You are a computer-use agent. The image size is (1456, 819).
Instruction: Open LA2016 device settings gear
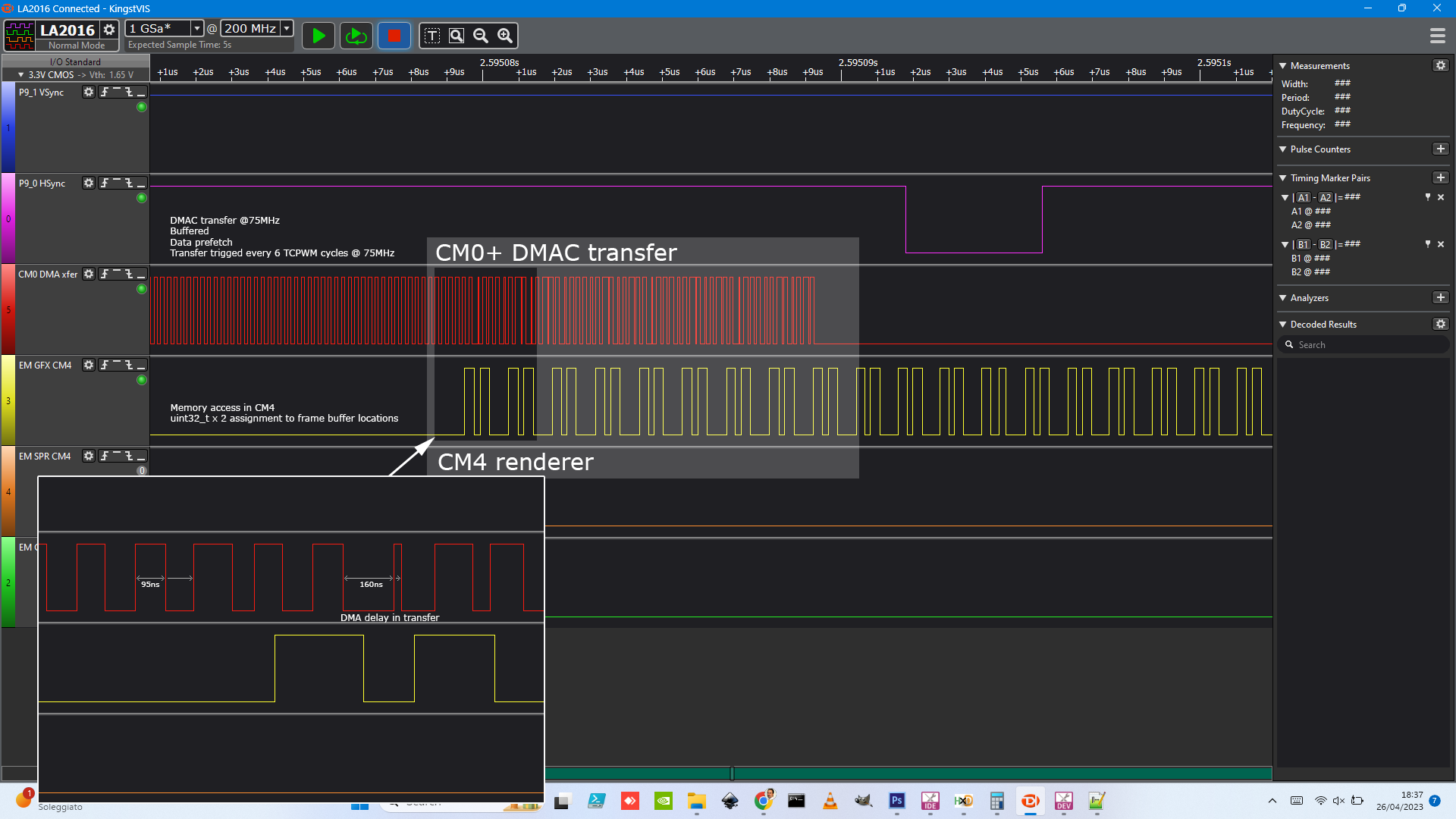point(109,30)
